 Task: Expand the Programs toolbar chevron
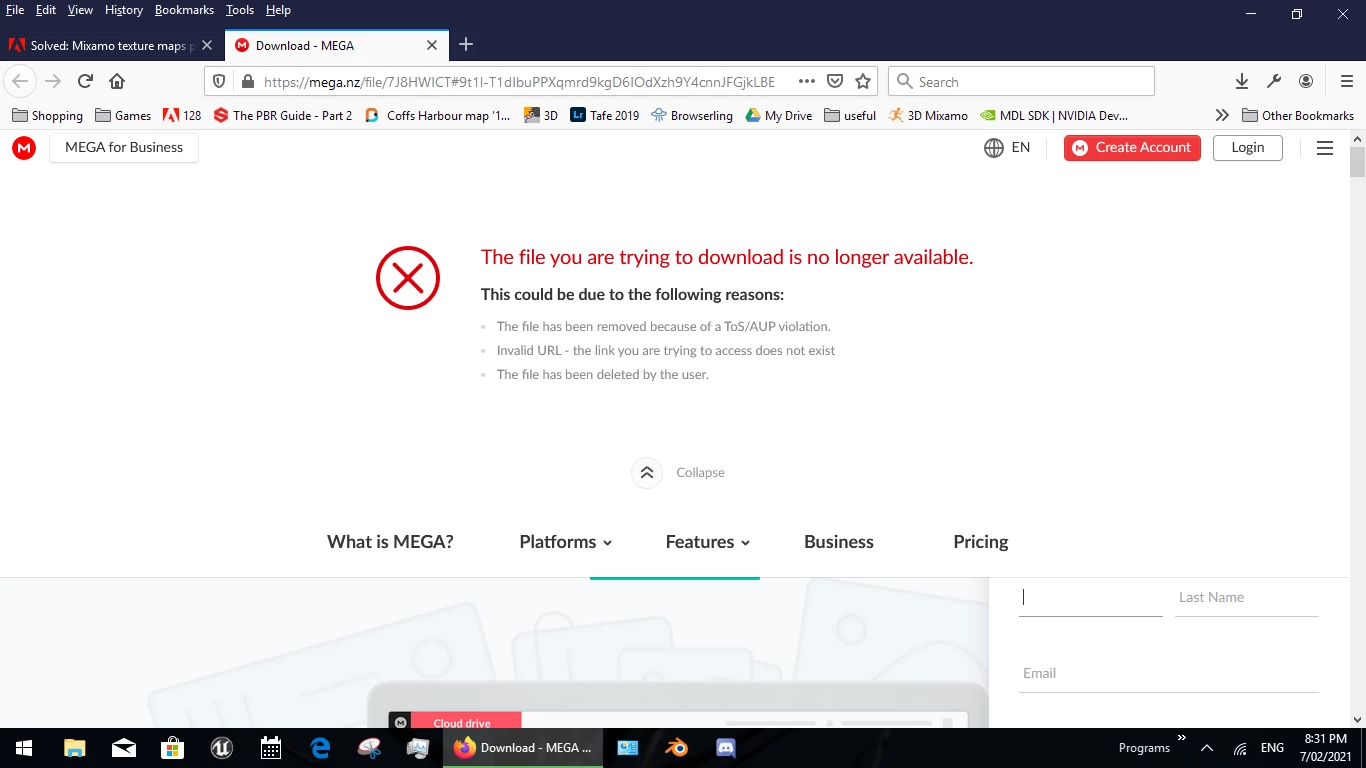click(1182, 739)
